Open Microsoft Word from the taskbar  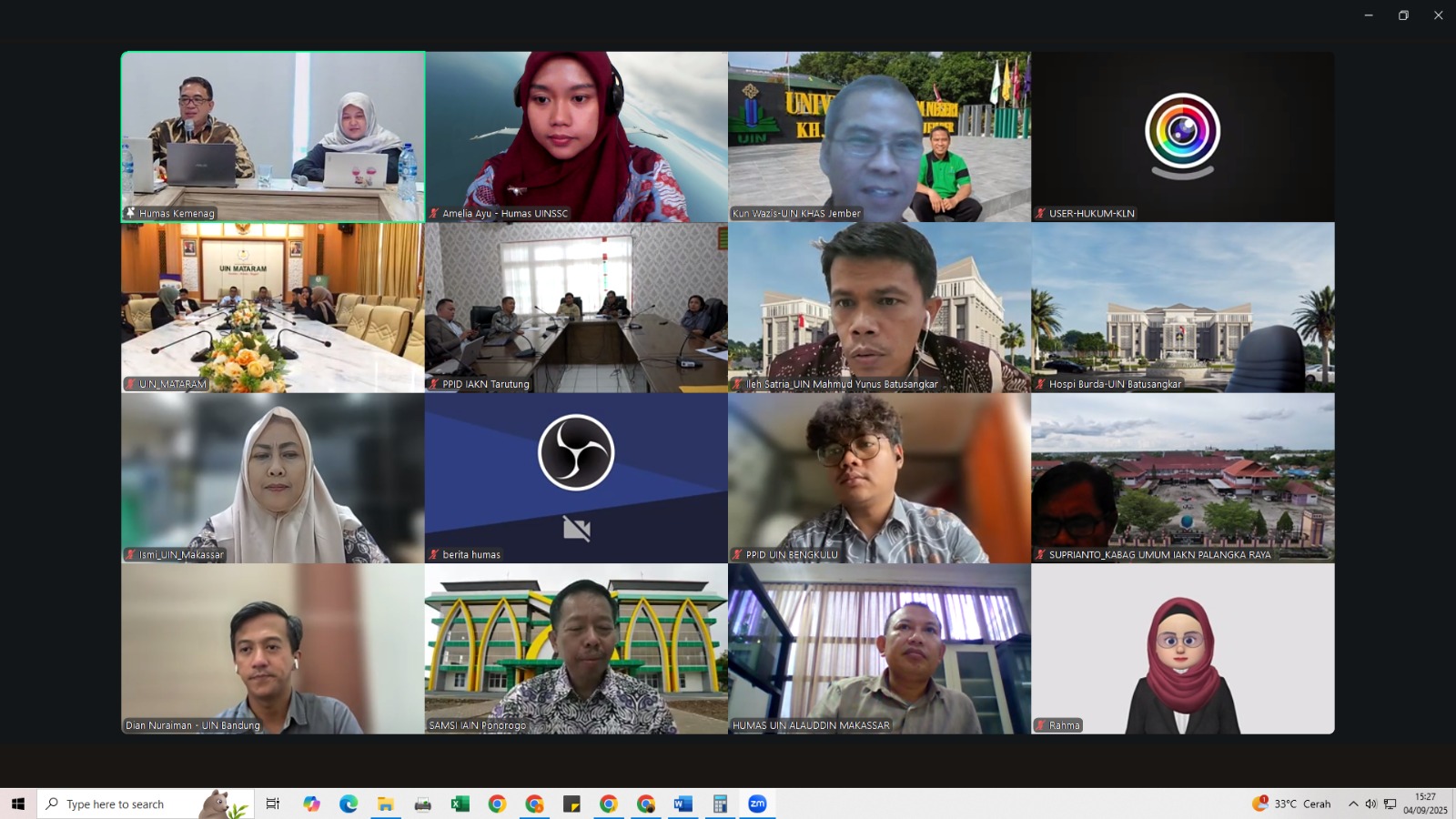pos(682,804)
